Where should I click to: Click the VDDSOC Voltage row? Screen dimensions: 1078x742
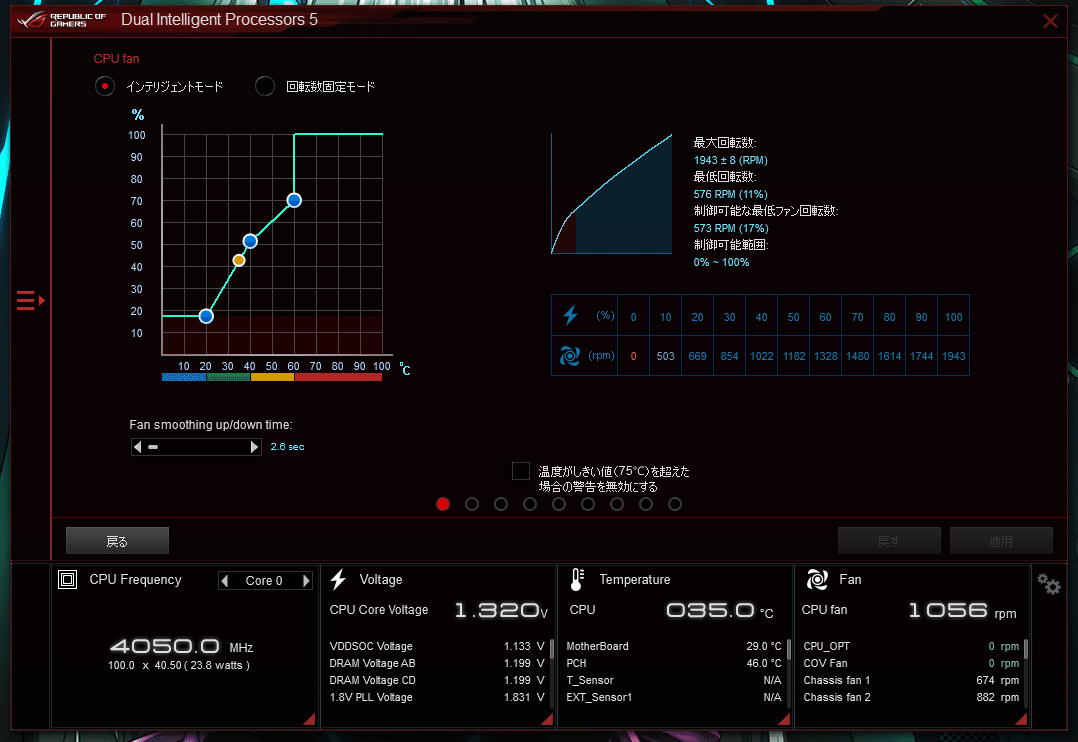tap(437, 646)
